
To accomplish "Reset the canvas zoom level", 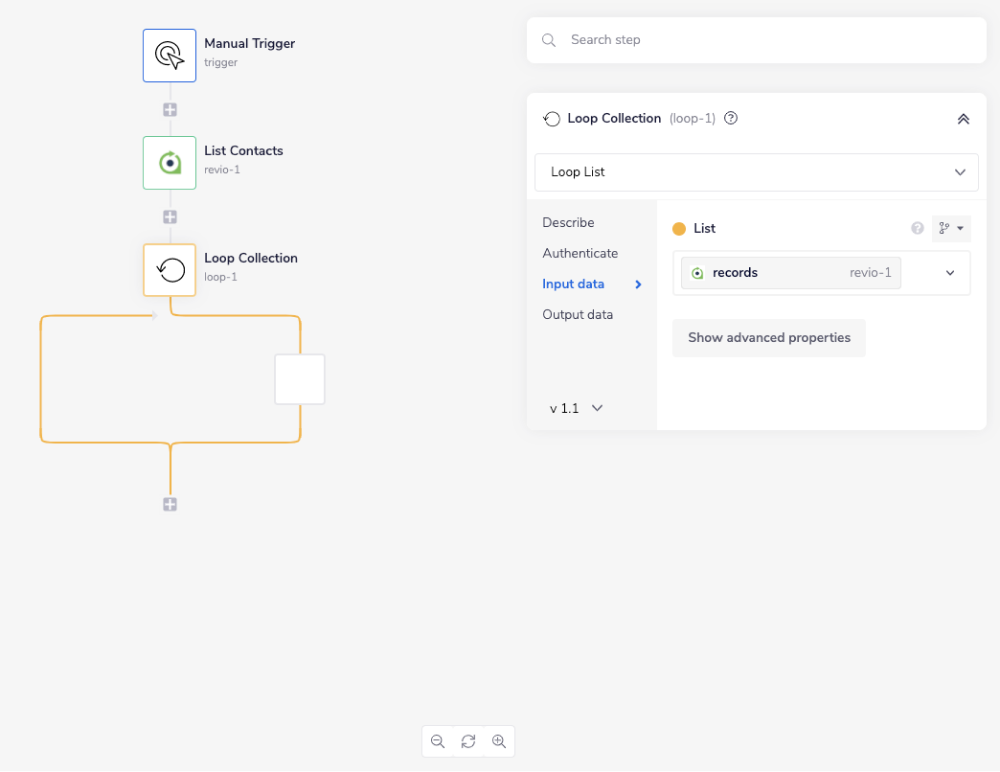I will point(468,741).
